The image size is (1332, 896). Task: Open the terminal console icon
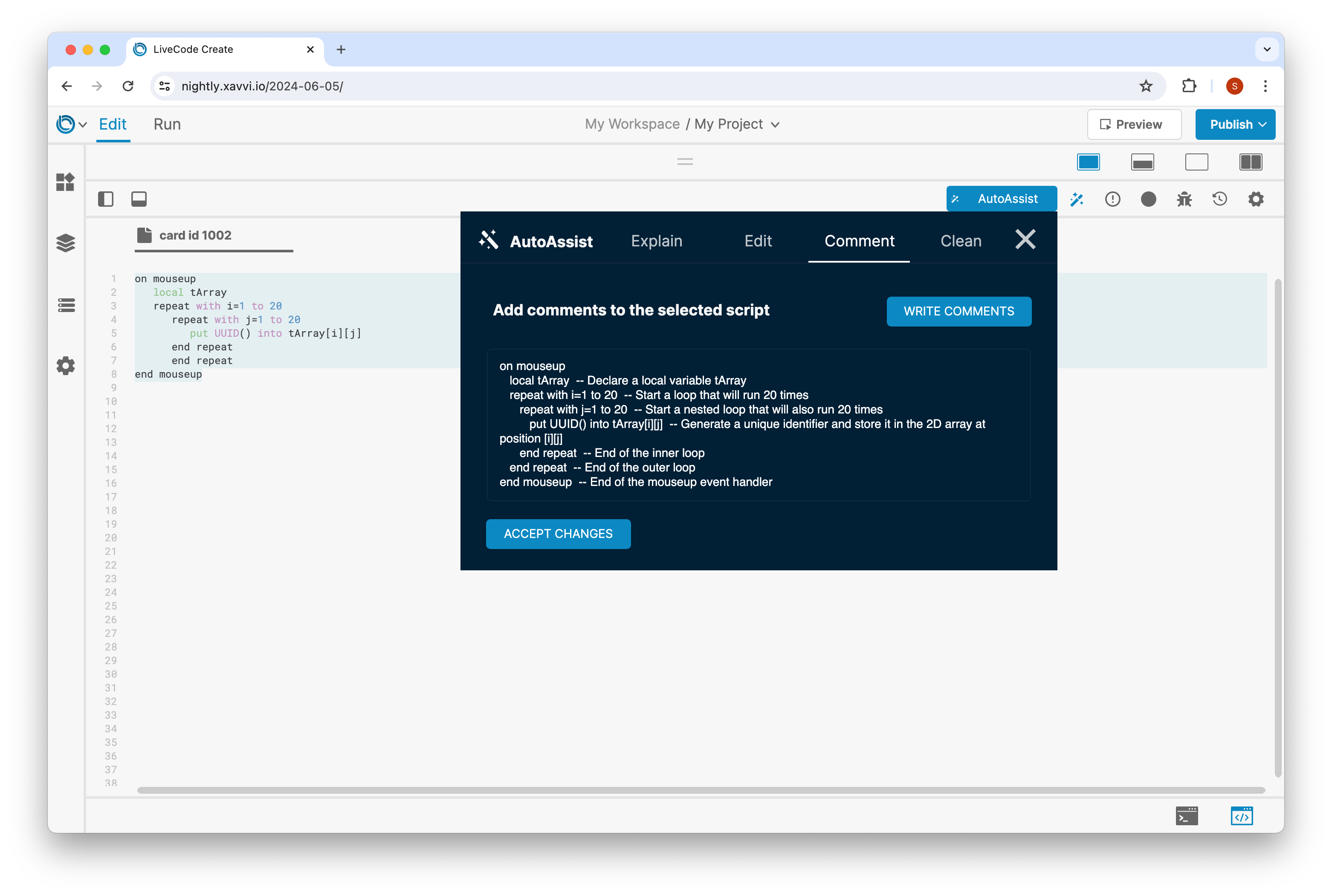1186,816
